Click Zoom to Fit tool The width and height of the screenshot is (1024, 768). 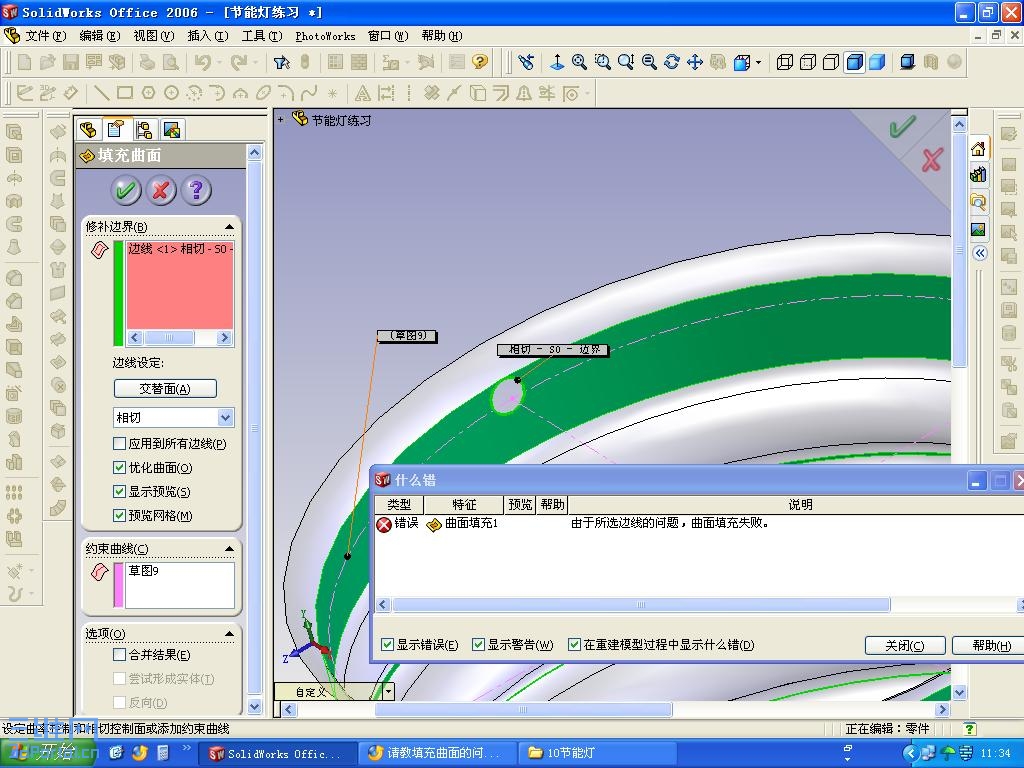click(579, 62)
